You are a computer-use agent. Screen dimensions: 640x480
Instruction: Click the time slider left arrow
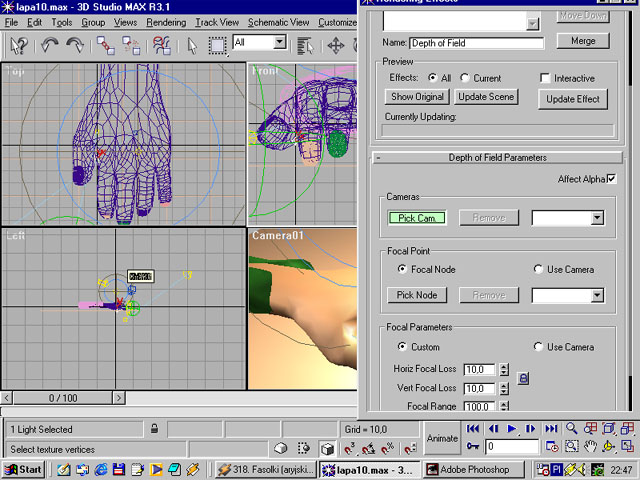pos(7,398)
